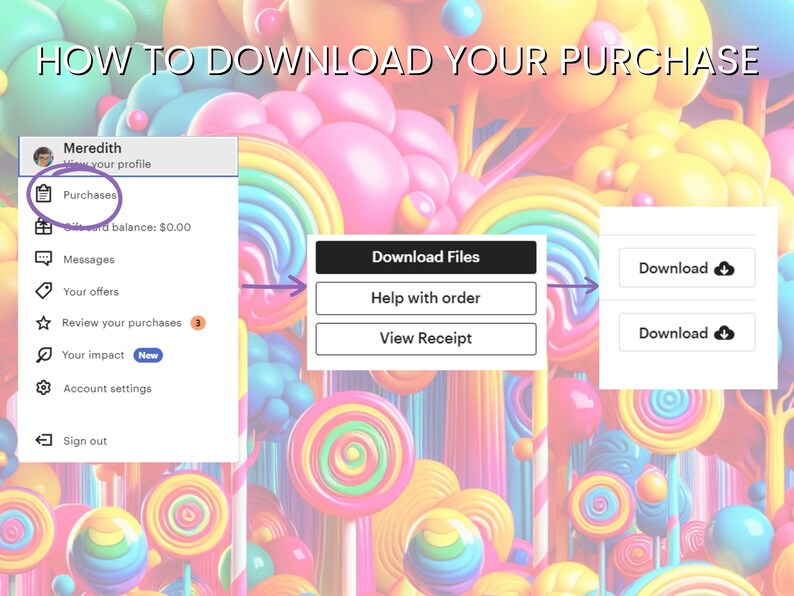The width and height of the screenshot is (794, 596).
Task: Click the View Receipt button
Action: click(426, 339)
